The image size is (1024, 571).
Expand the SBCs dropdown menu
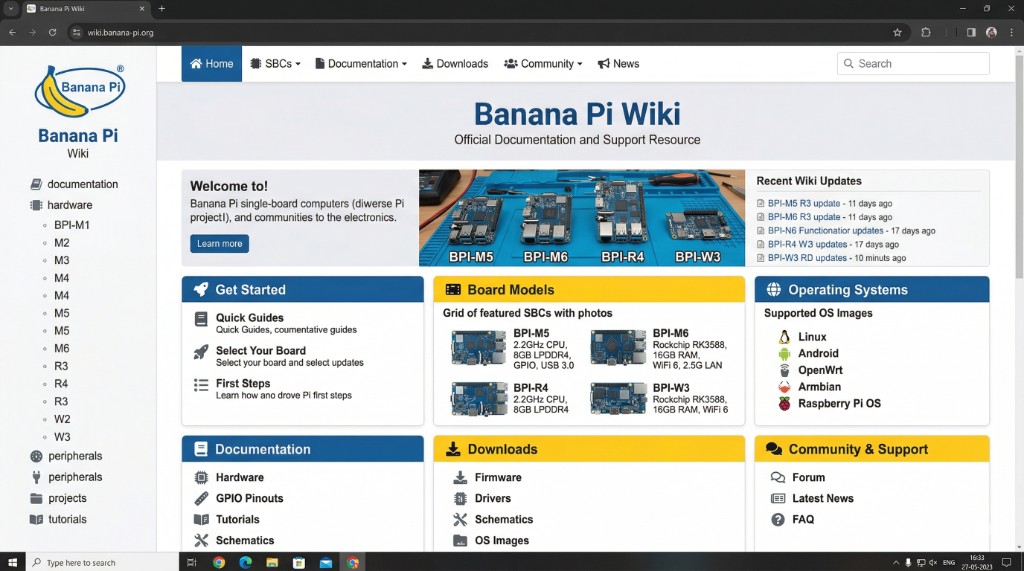point(276,63)
